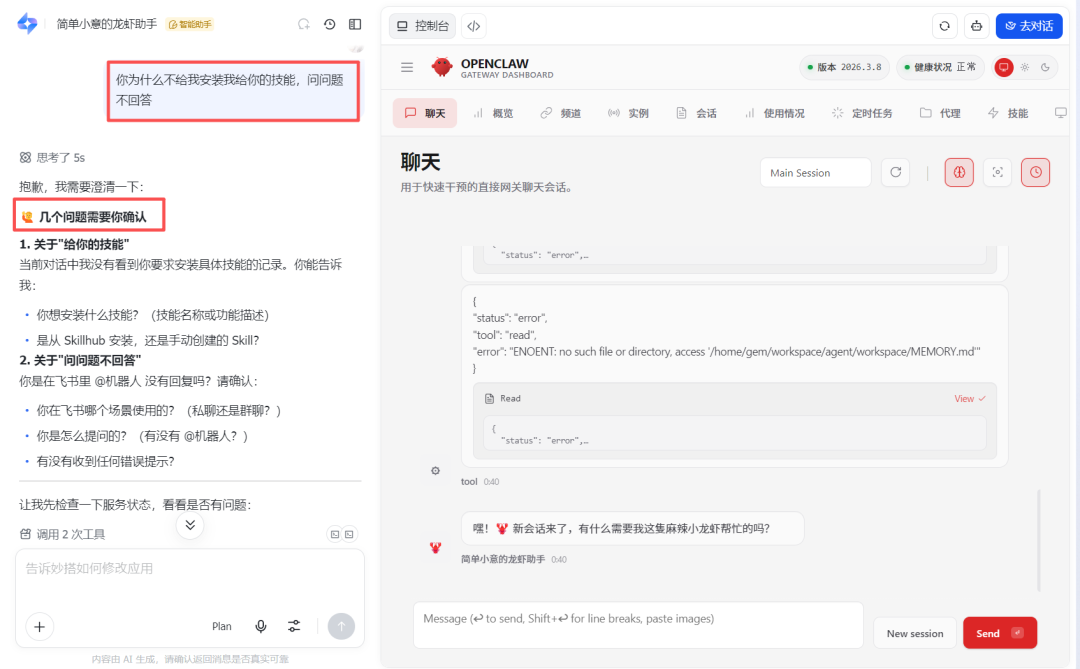This screenshot has height=669, width=1080.
Task: Click the blue 去对话 button
Action: pos(1029,25)
